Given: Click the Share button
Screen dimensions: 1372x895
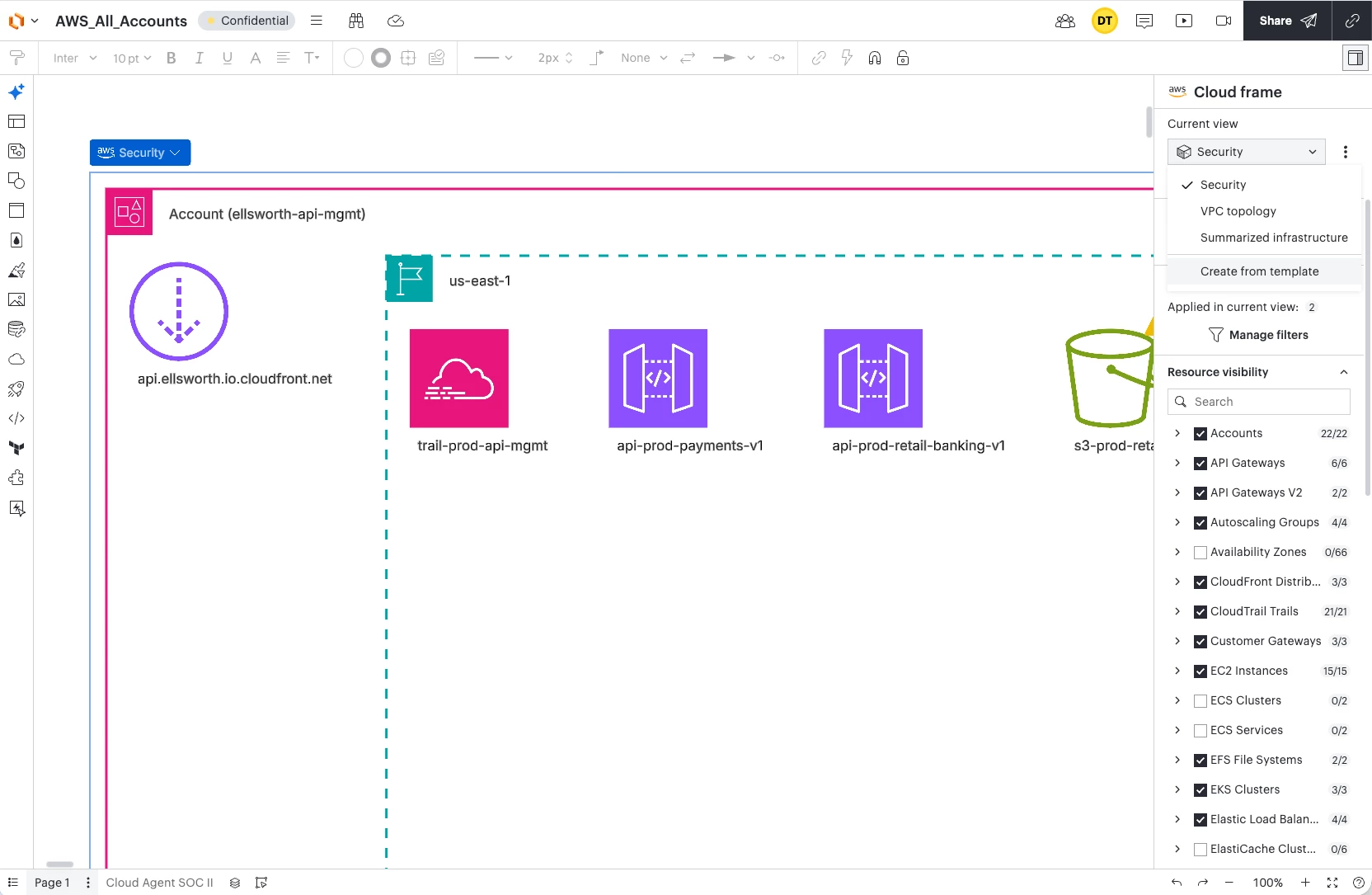Looking at the screenshot, I should pyautogui.click(x=1288, y=21).
